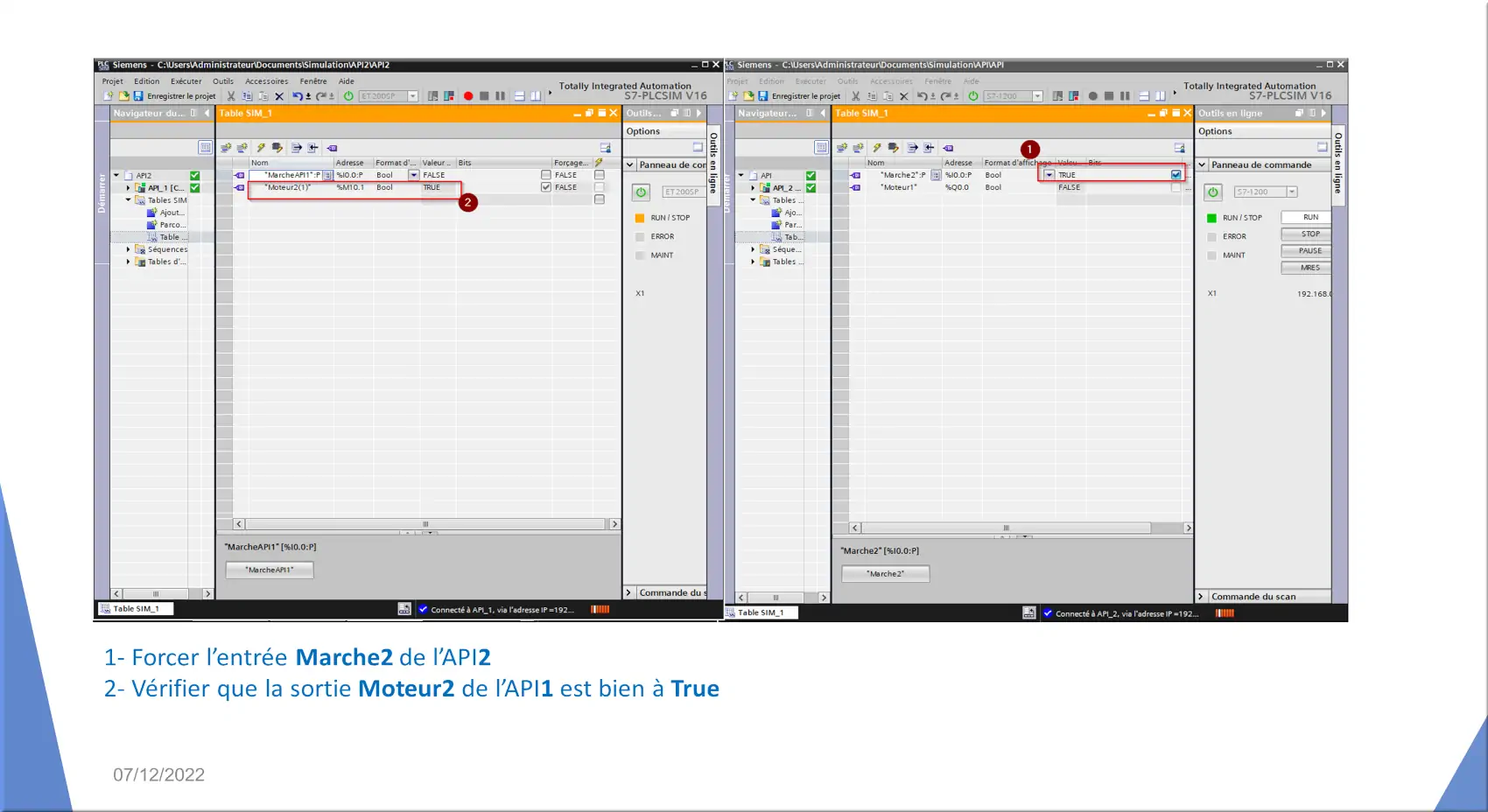Open Projet menu in API2 window

(113, 81)
